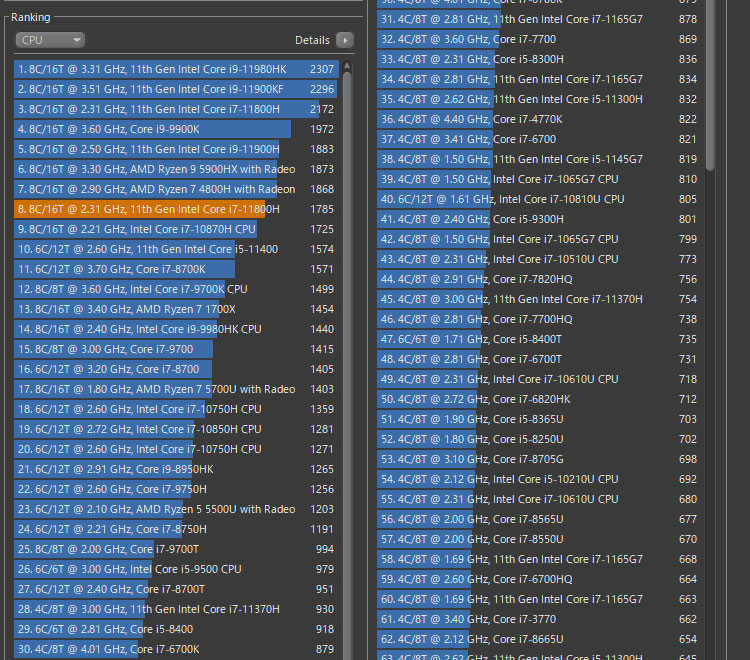750x660 pixels.
Task: Select rank 42 i7-1065G7 row scoring 799
Action: click(x=540, y=240)
